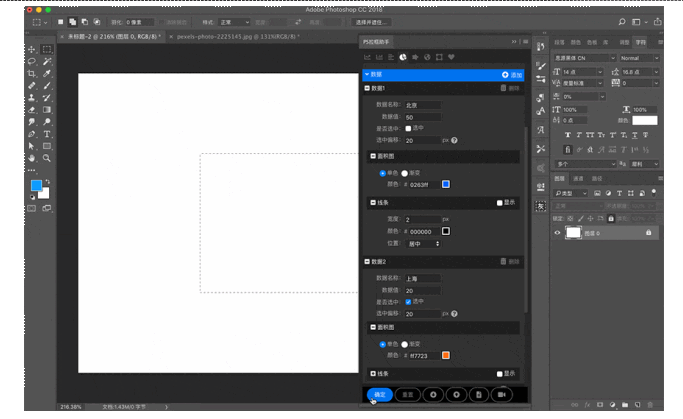
Task: Enable 显示 checkbox for 数据2 线条
Action: 500,374
